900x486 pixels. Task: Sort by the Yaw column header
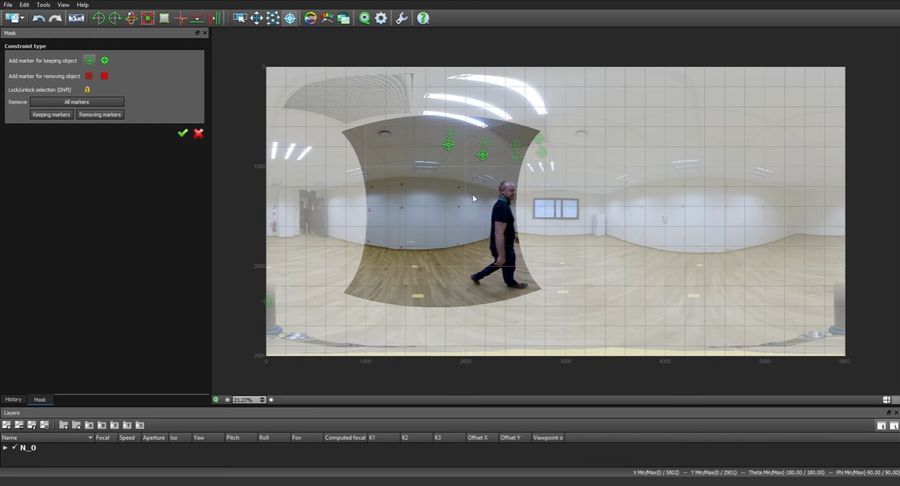207,438
